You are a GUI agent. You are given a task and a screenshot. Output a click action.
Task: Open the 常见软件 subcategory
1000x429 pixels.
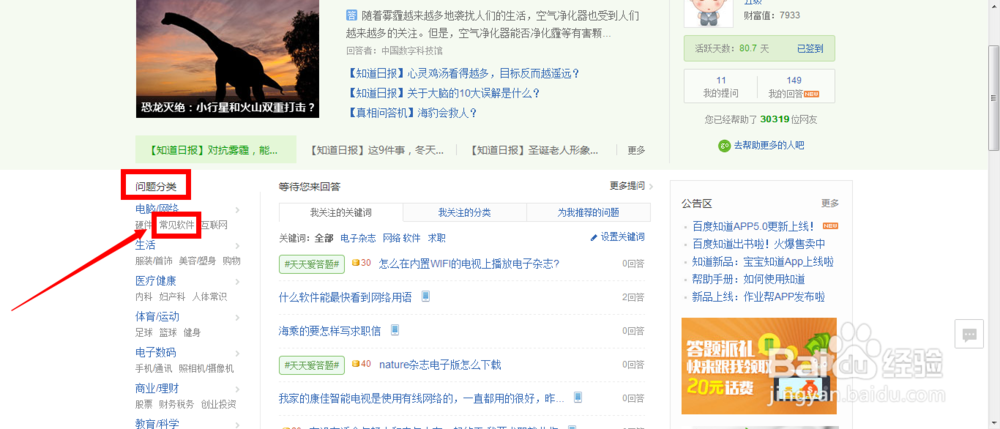click(177, 225)
